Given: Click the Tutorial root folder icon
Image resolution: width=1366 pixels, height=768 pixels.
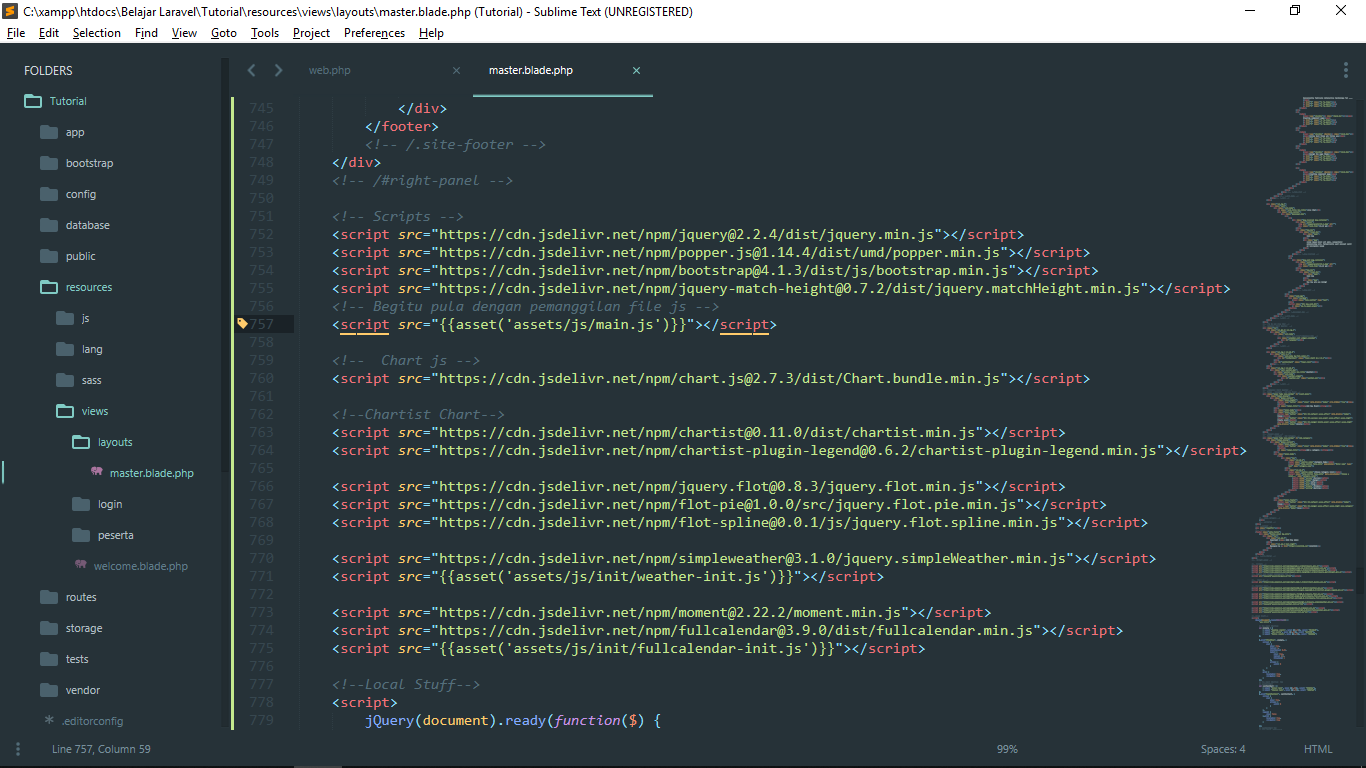Looking at the screenshot, I should point(33,101).
